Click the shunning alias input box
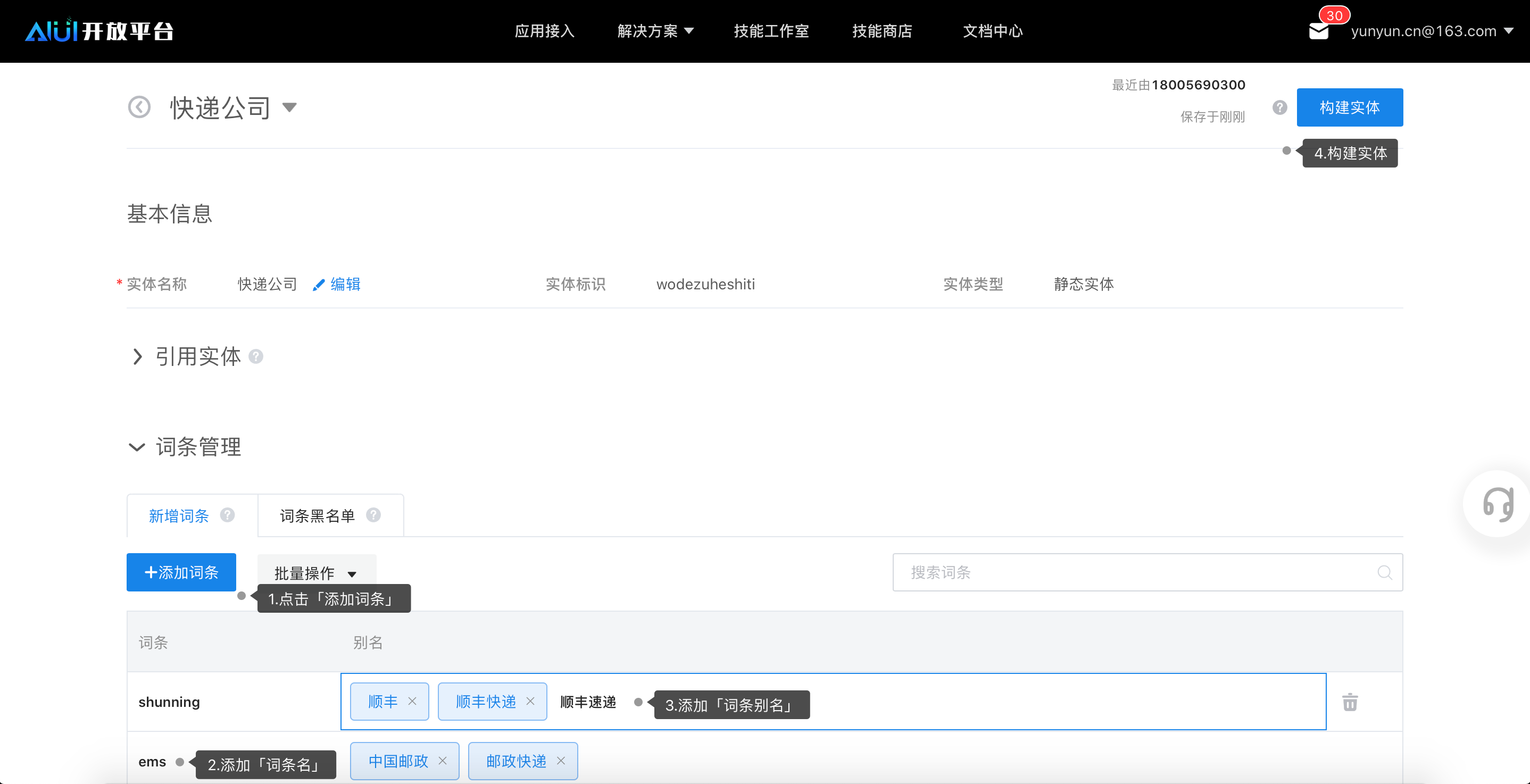The height and width of the screenshot is (784, 1530). pos(833,702)
